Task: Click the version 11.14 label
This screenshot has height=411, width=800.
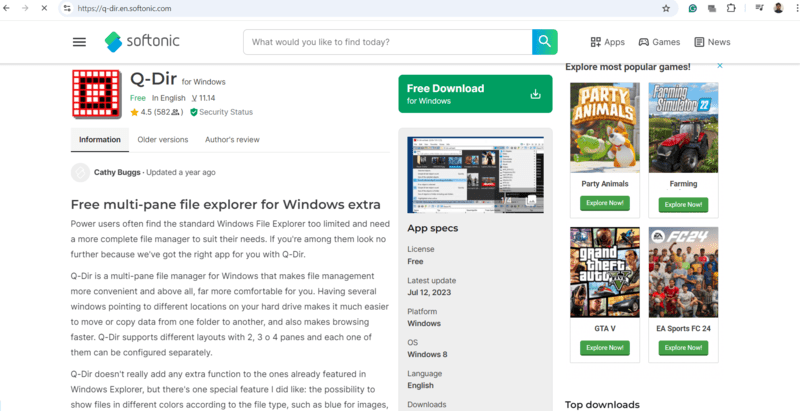Action: pos(204,98)
